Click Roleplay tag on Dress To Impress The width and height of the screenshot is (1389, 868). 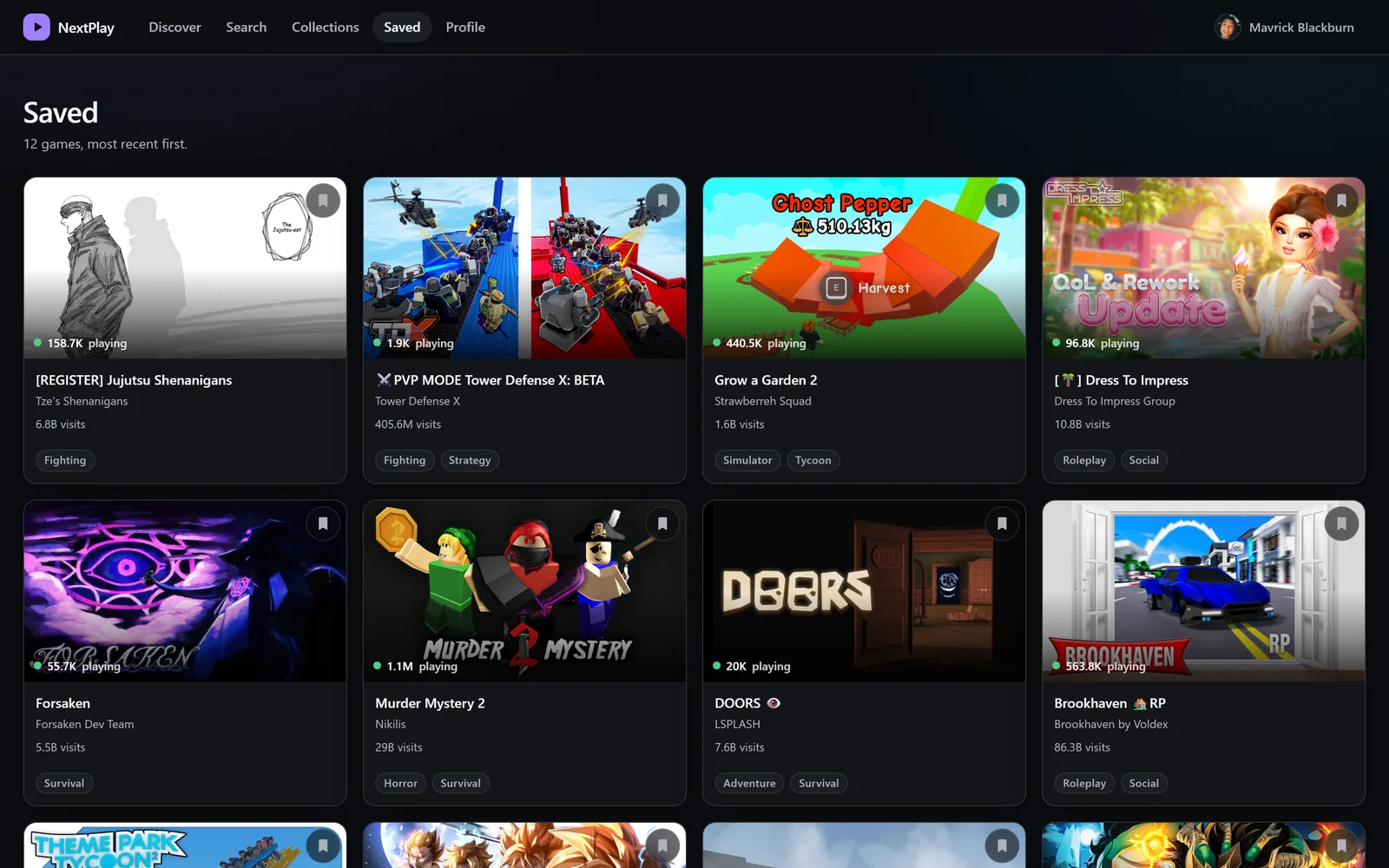click(x=1084, y=460)
